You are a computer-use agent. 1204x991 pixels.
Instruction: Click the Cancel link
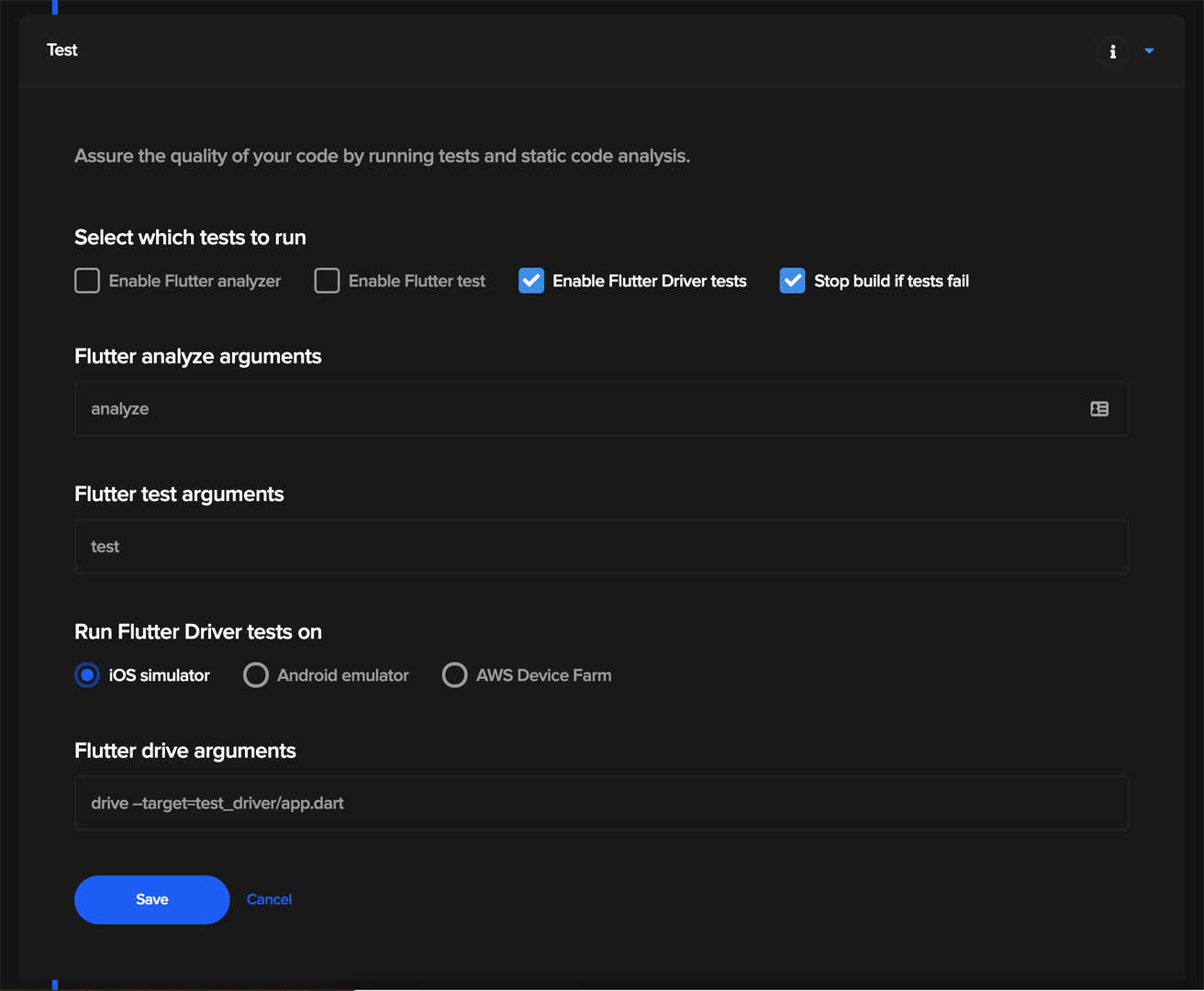[269, 899]
